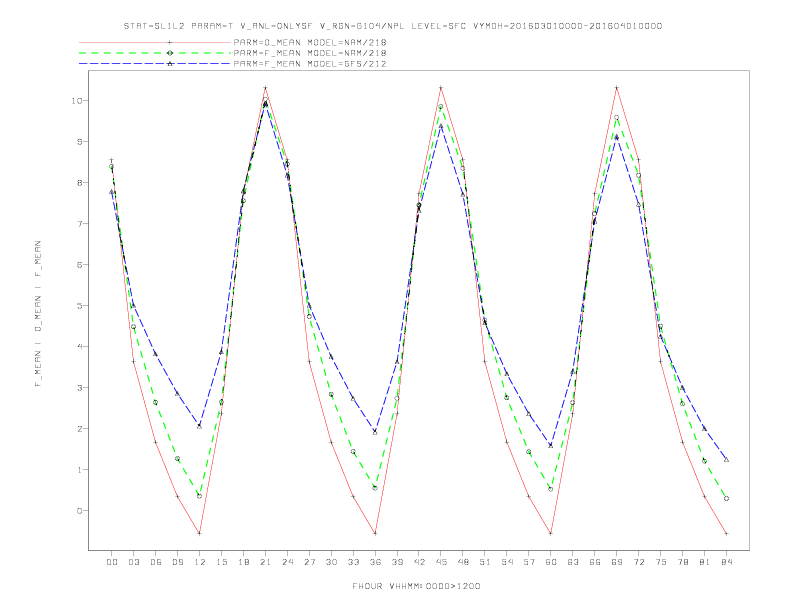Select legend entry PARM=F_MEAN MODEL=NAM/218

310,53
